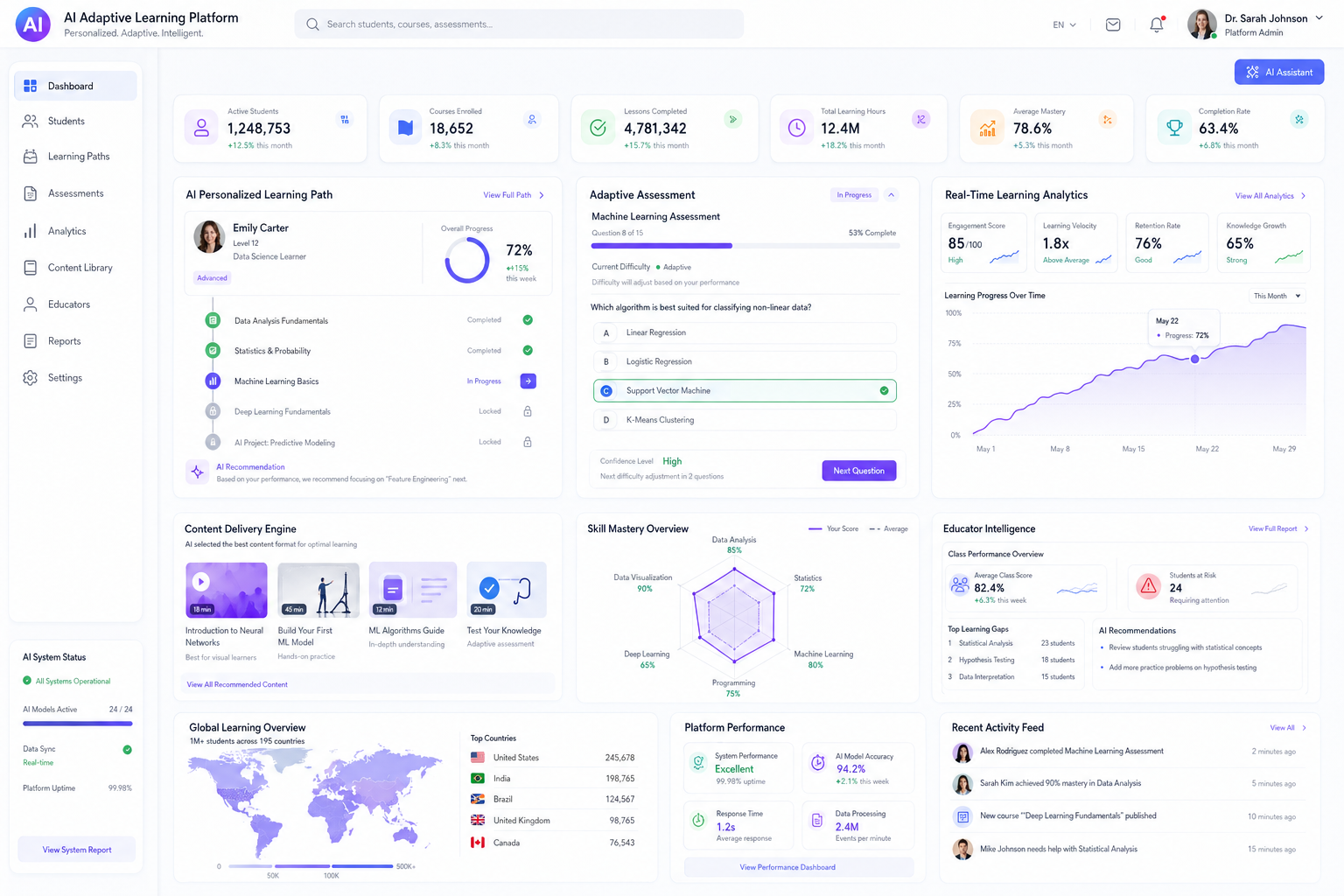Screen dimensions: 1344x896
Task: Launch the AI Assistant button
Action: tap(1279, 72)
